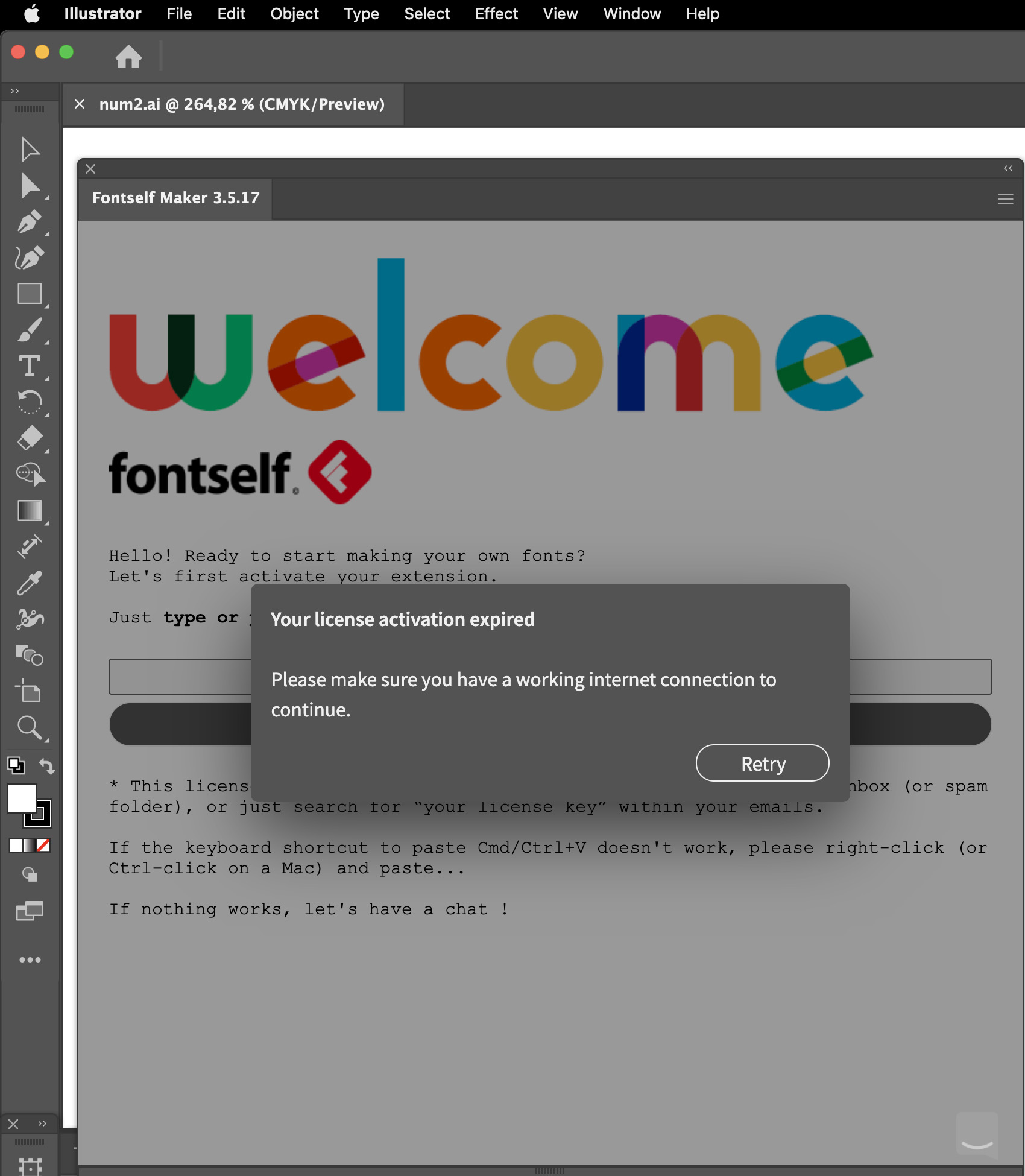Activate the Zoom tool

[x=29, y=728]
